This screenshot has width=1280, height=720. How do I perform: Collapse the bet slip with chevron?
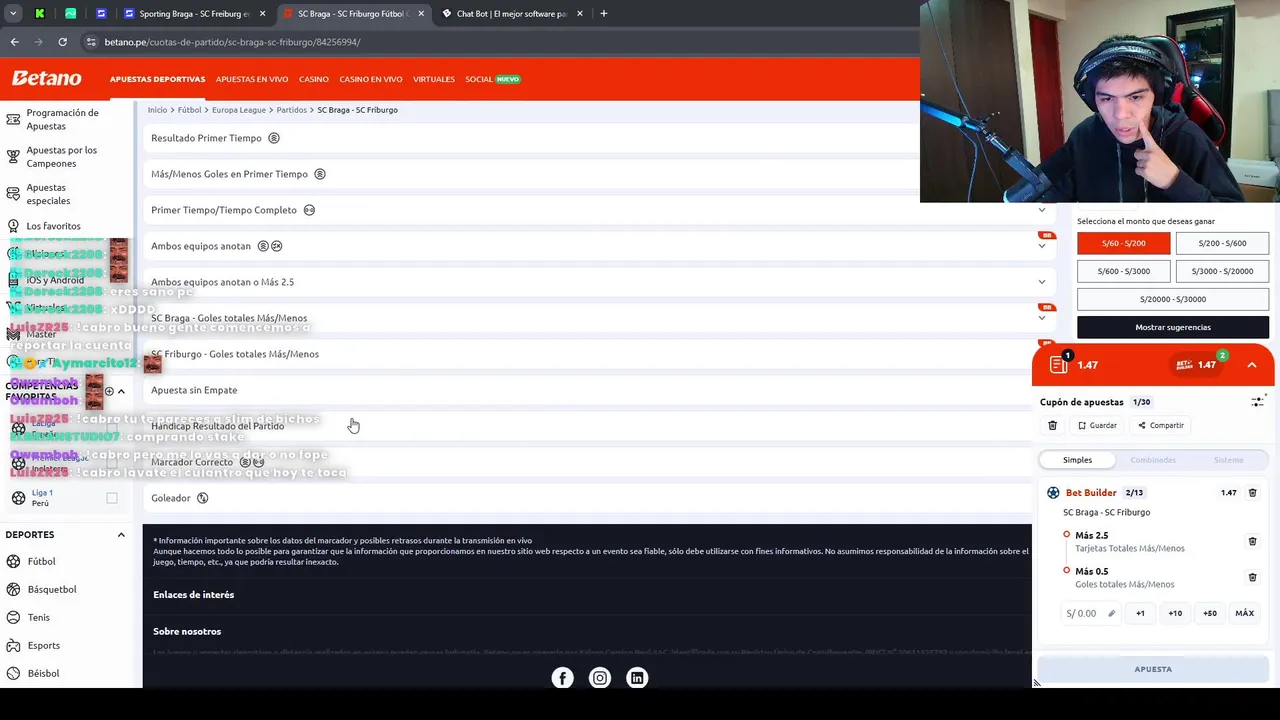(x=1251, y=365)
